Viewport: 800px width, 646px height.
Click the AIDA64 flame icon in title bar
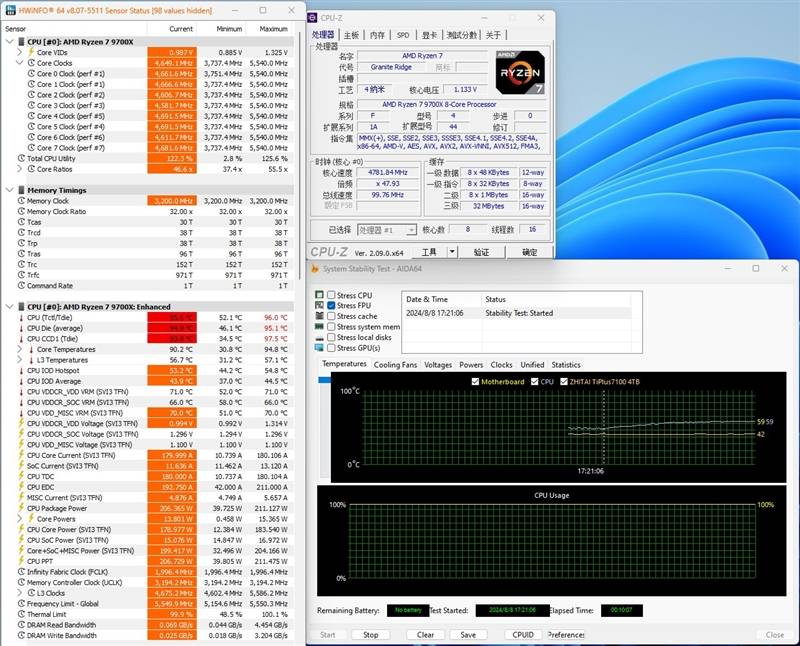(315, 268)
